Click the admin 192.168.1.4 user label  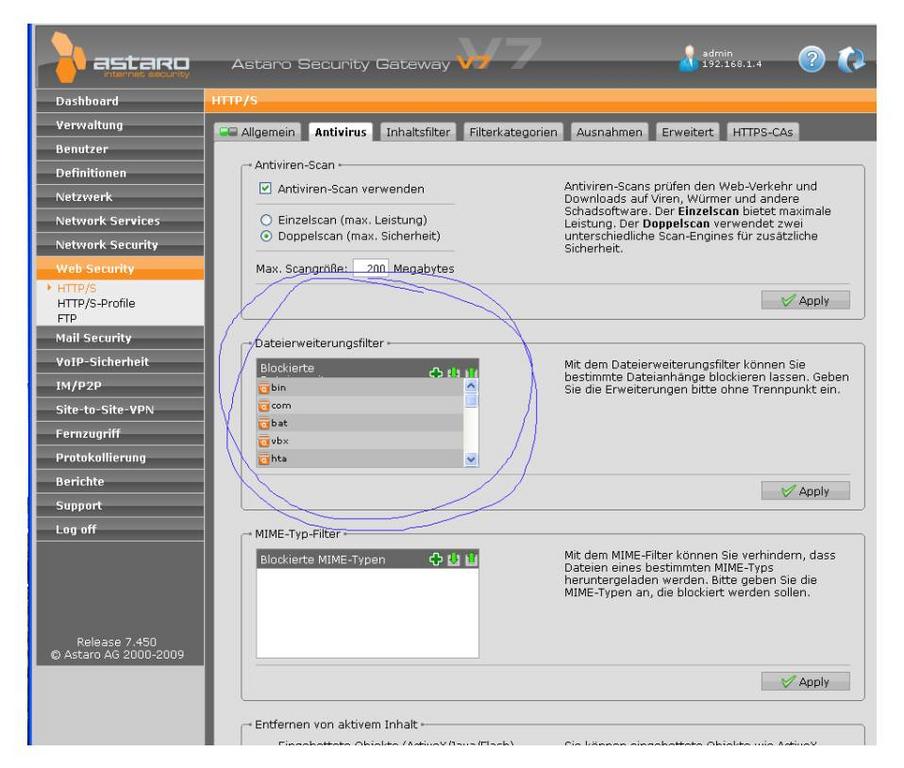732,58
